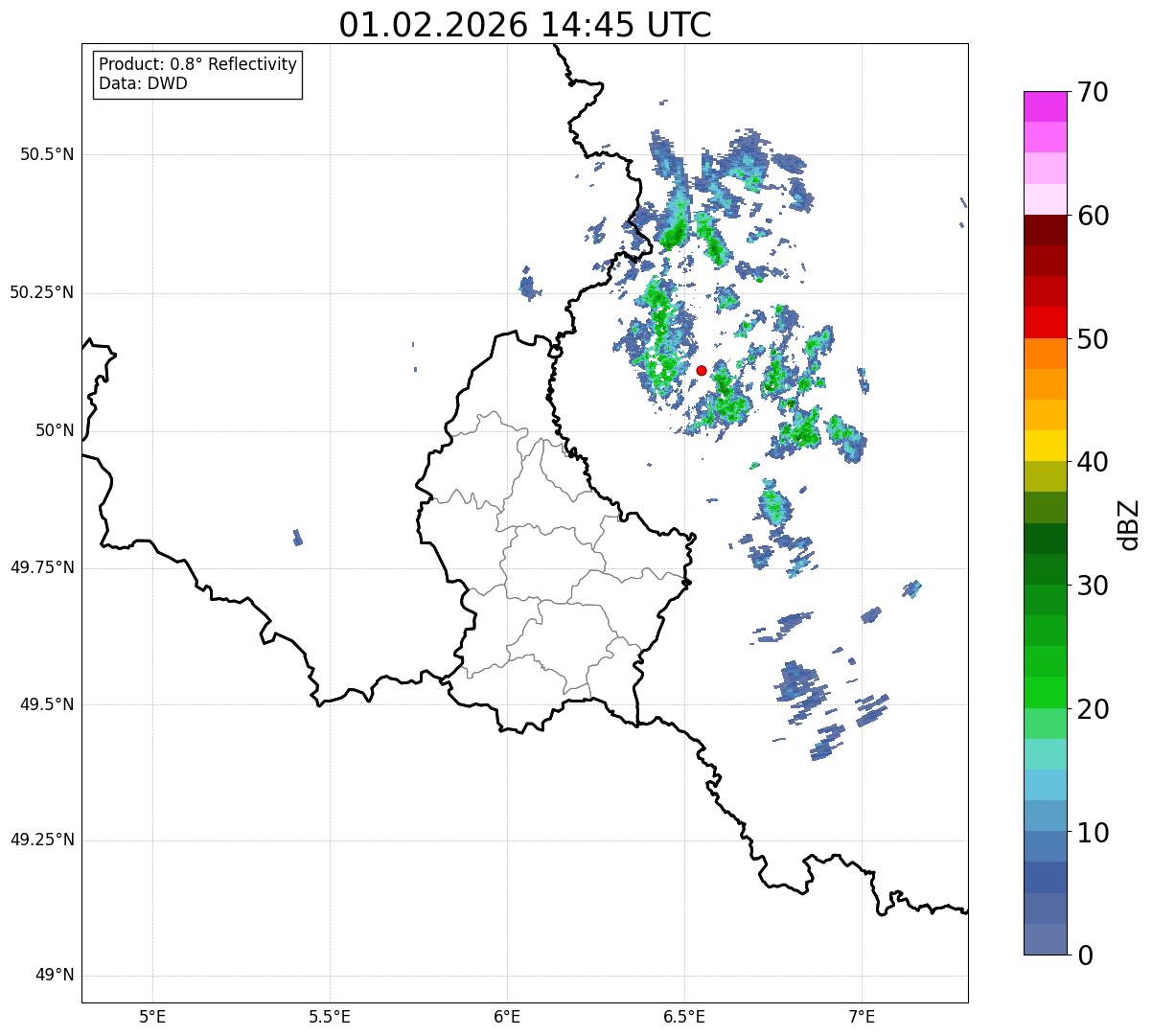
Task: Click the colorbar tick label 70
Action: (x=1094, y=92)
